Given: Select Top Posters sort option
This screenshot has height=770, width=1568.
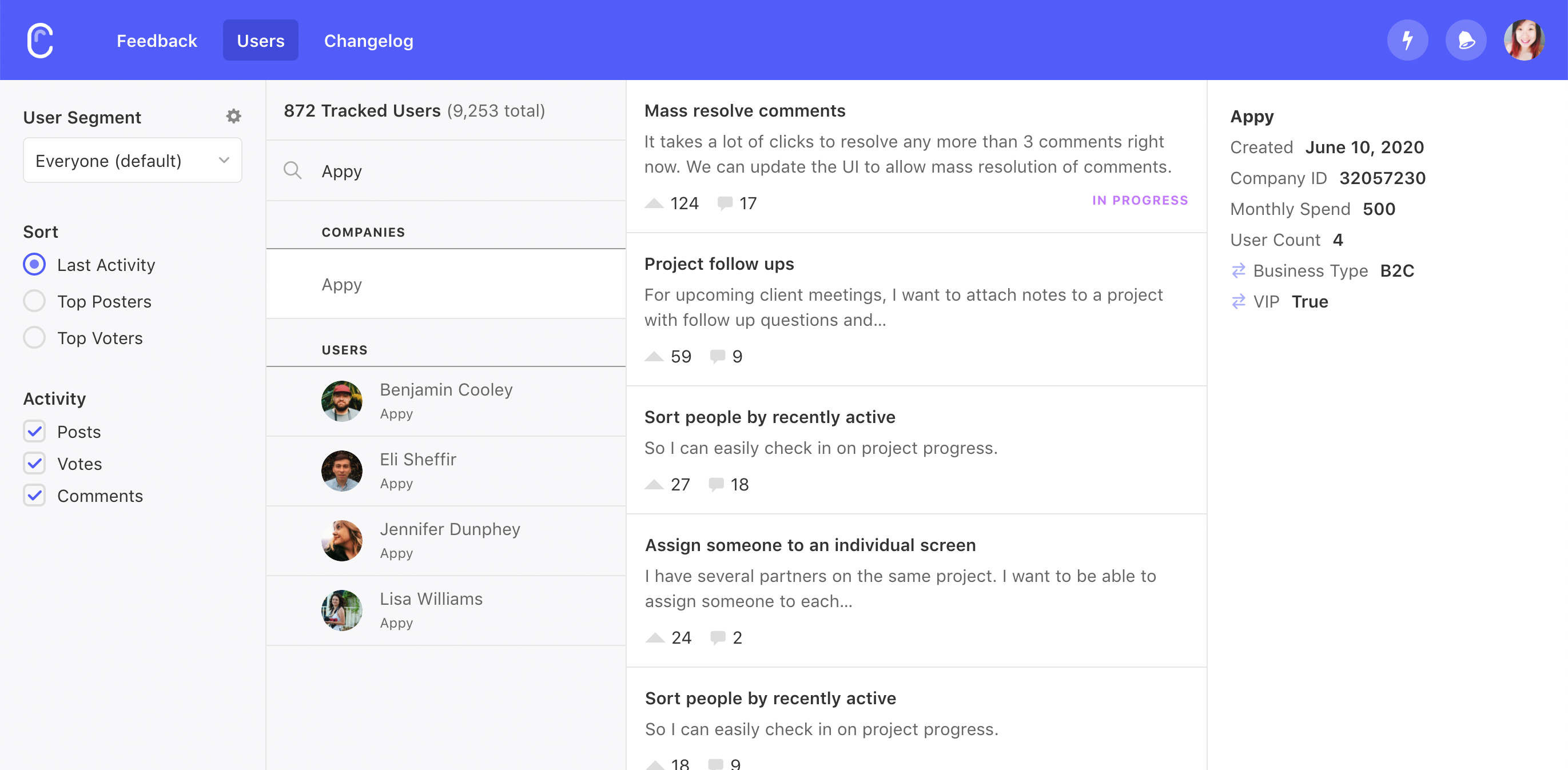Looking at the screenshot, I should pos(34,301).
